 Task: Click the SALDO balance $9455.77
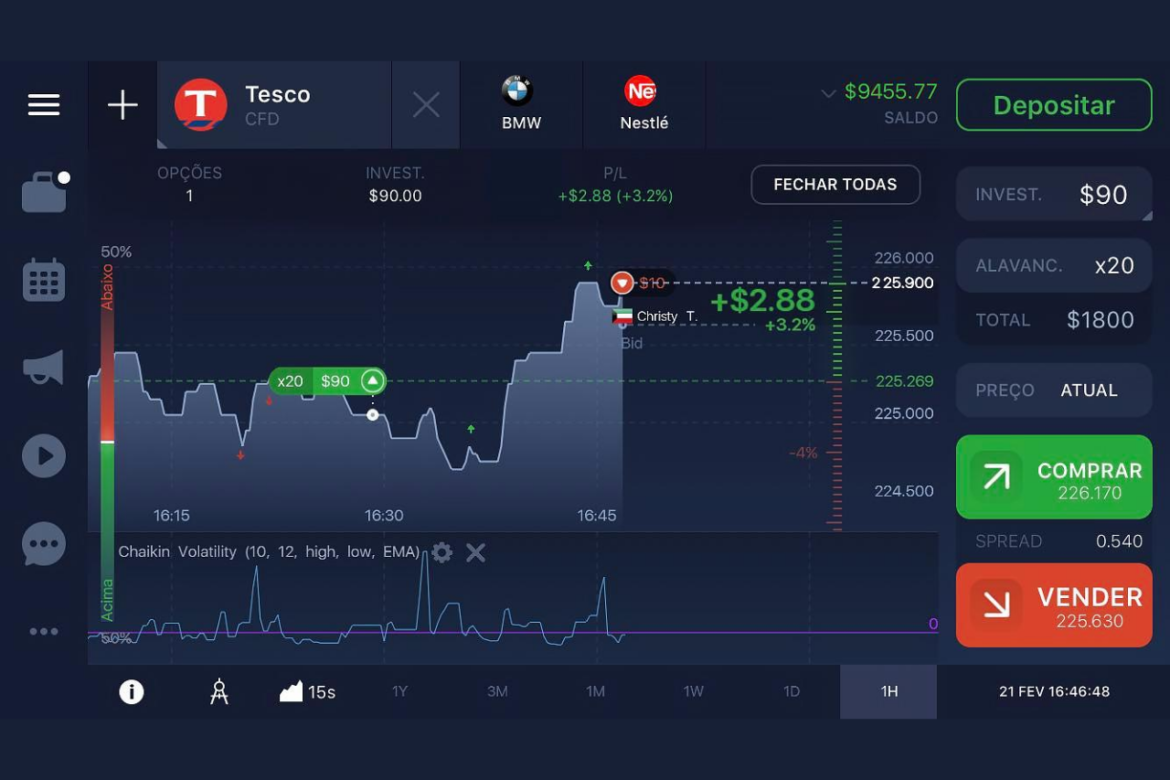890,92
